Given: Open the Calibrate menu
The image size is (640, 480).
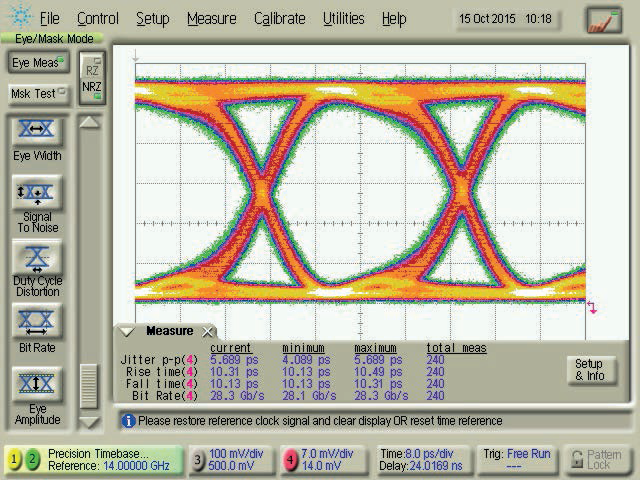Looking at the screenshot, I should [x=279, y=19].
